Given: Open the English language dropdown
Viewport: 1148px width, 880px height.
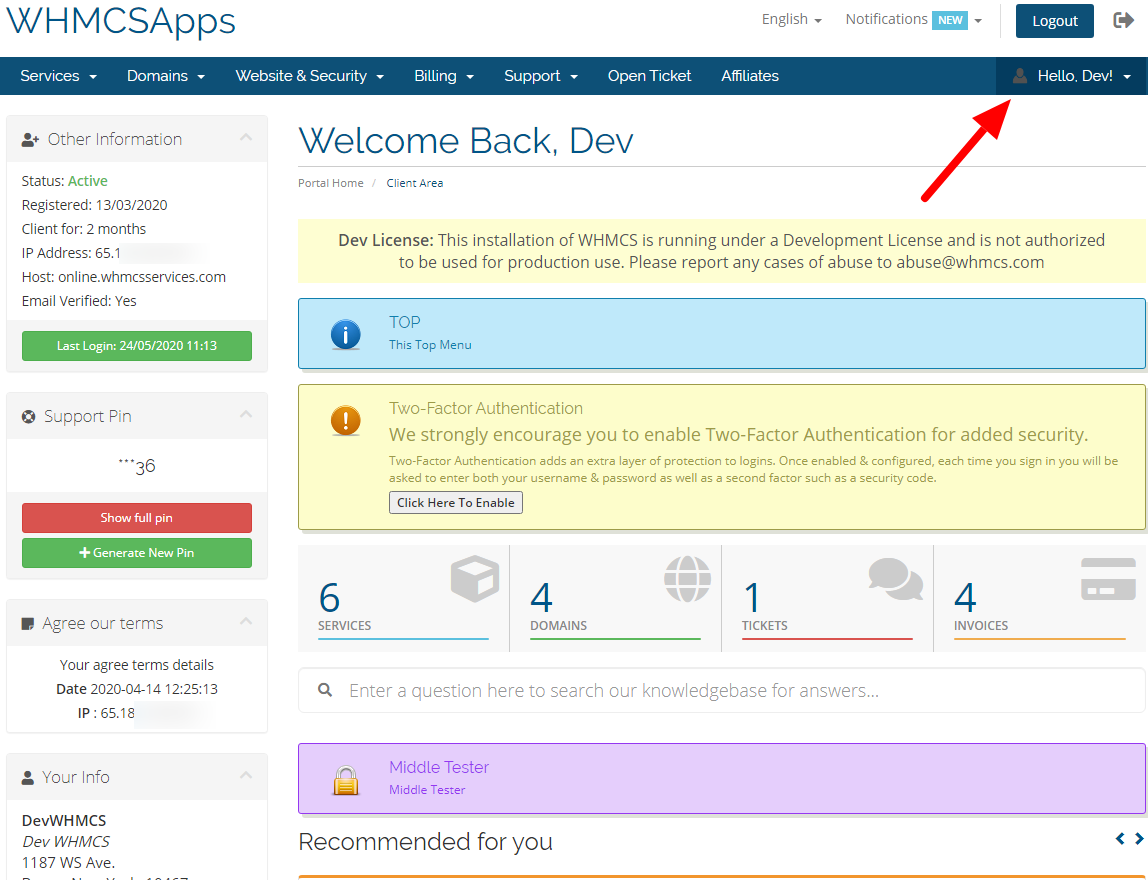Looking at the screenshot, I should click(791, 20).
